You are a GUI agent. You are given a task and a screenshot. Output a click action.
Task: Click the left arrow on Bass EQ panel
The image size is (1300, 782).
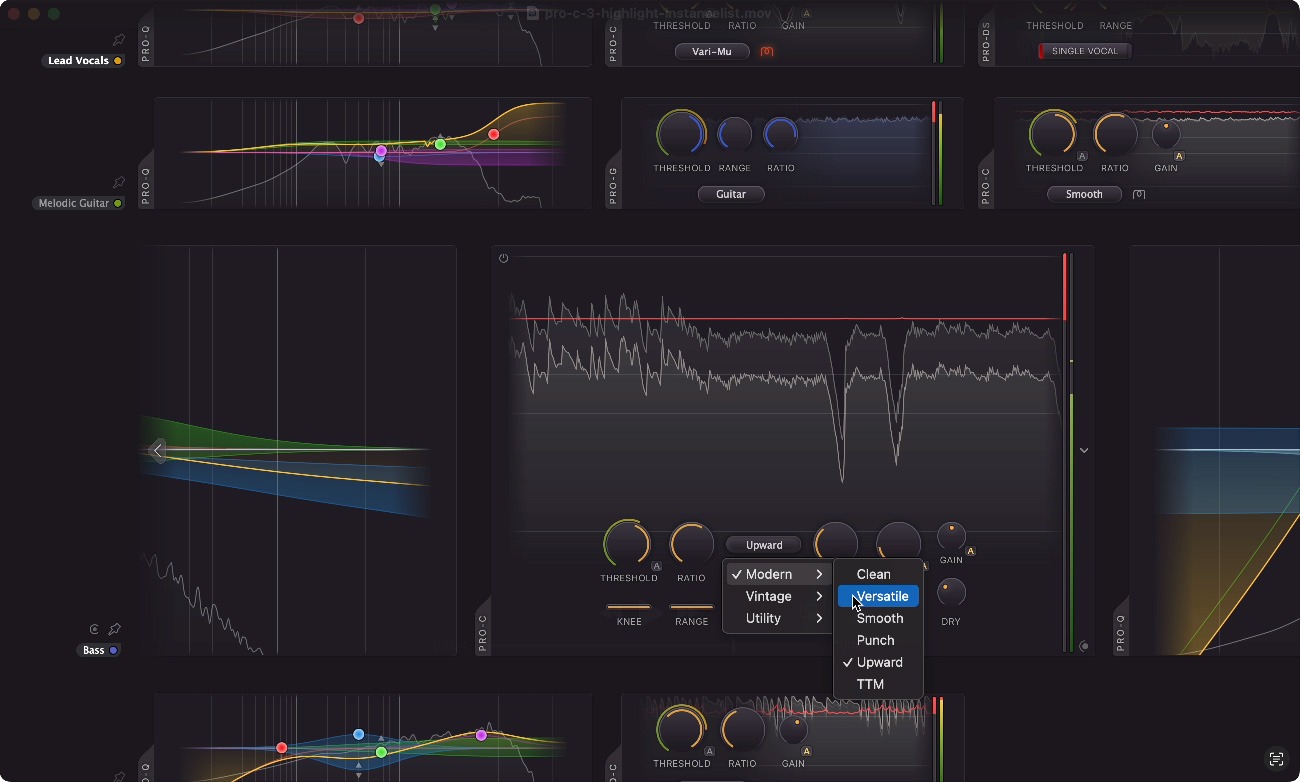(x=157, y=451)
